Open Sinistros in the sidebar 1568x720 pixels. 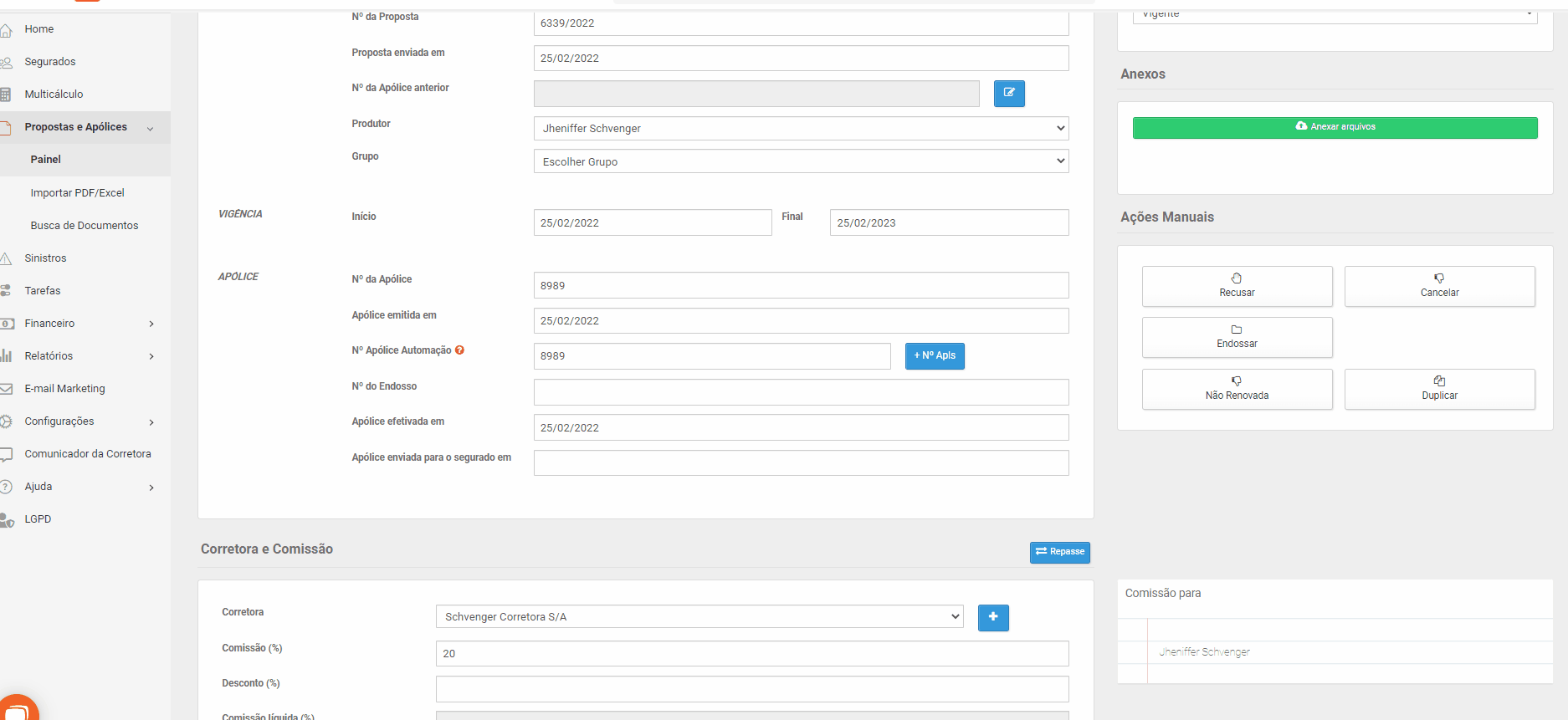click(x=45, y=258)
